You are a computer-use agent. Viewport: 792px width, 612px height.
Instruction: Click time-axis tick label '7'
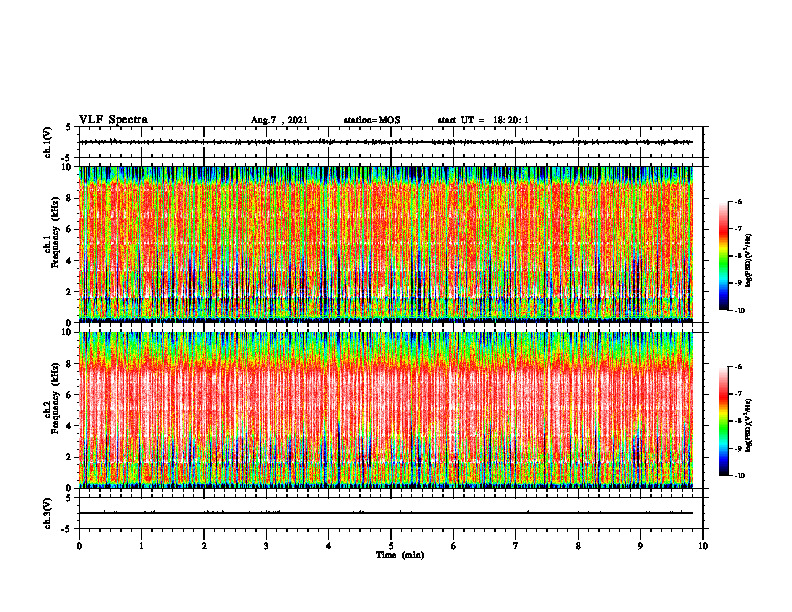coord(516,546)
